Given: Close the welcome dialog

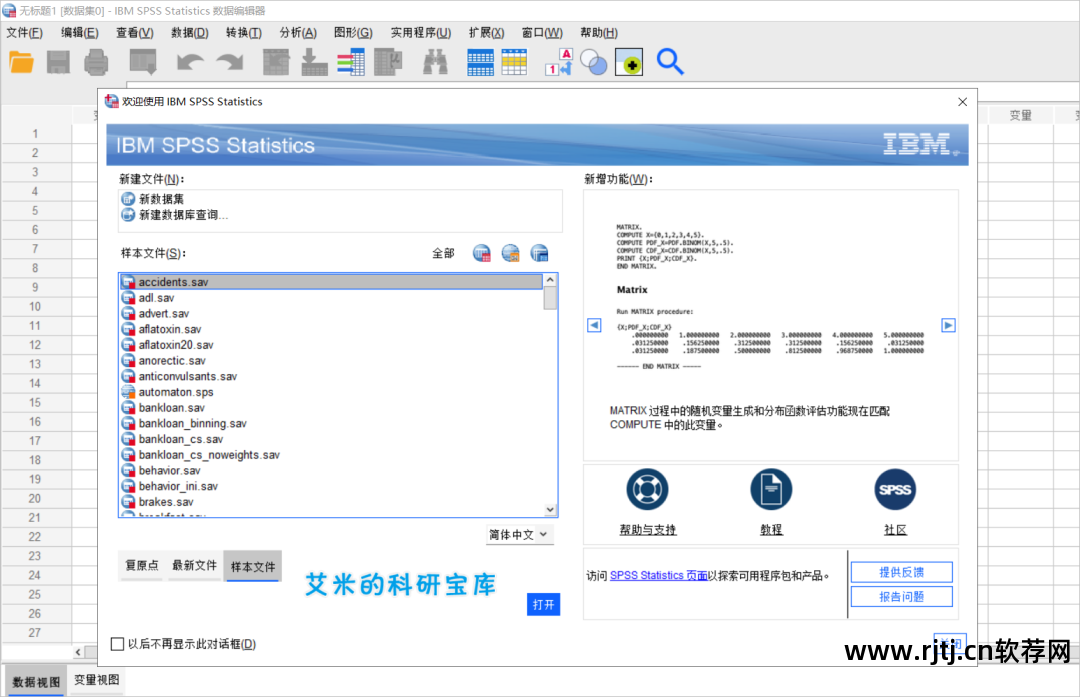Looking at the screenshot, I should (x=963, y=102).
